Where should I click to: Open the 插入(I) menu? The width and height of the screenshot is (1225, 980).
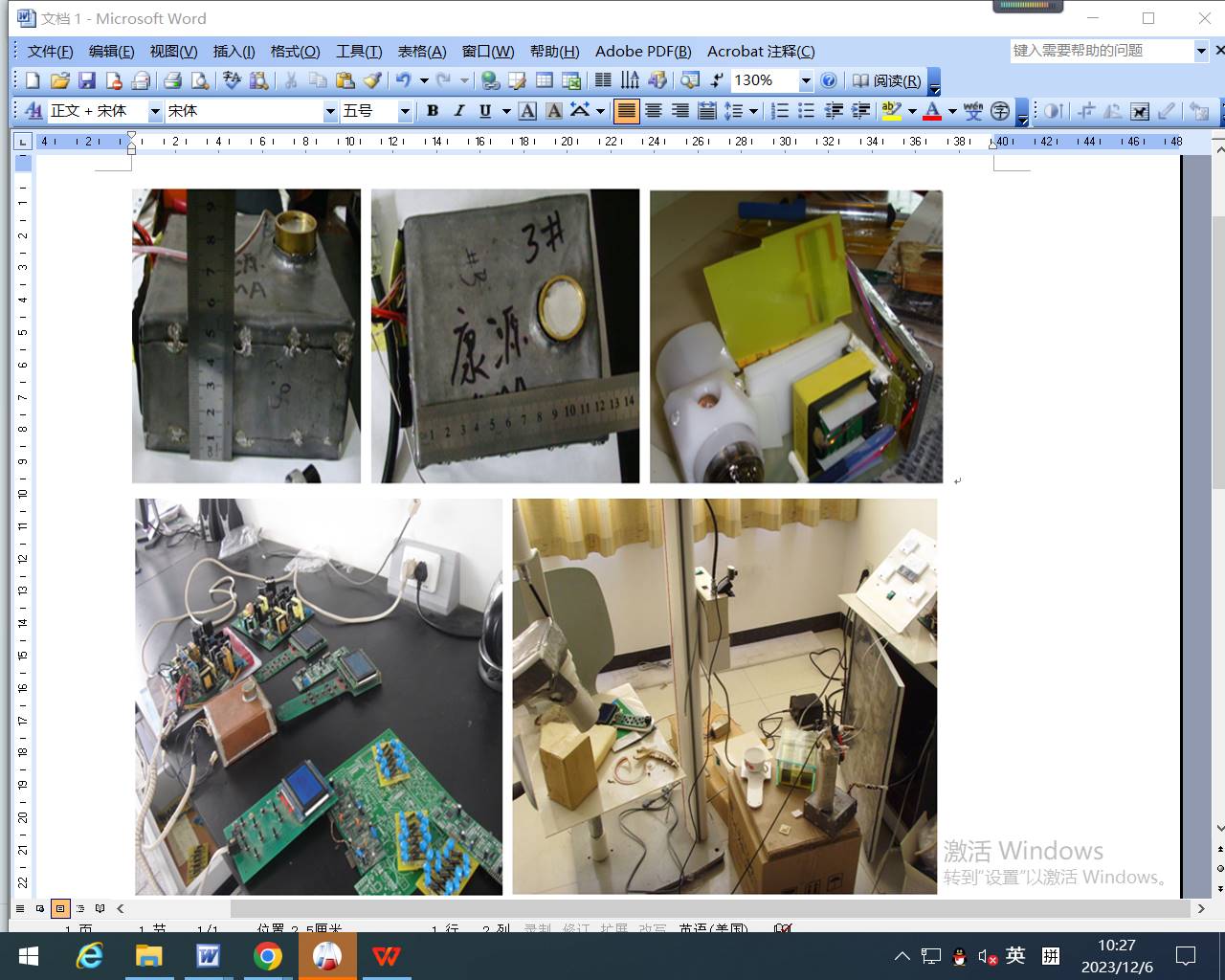[x=234, y=52]
